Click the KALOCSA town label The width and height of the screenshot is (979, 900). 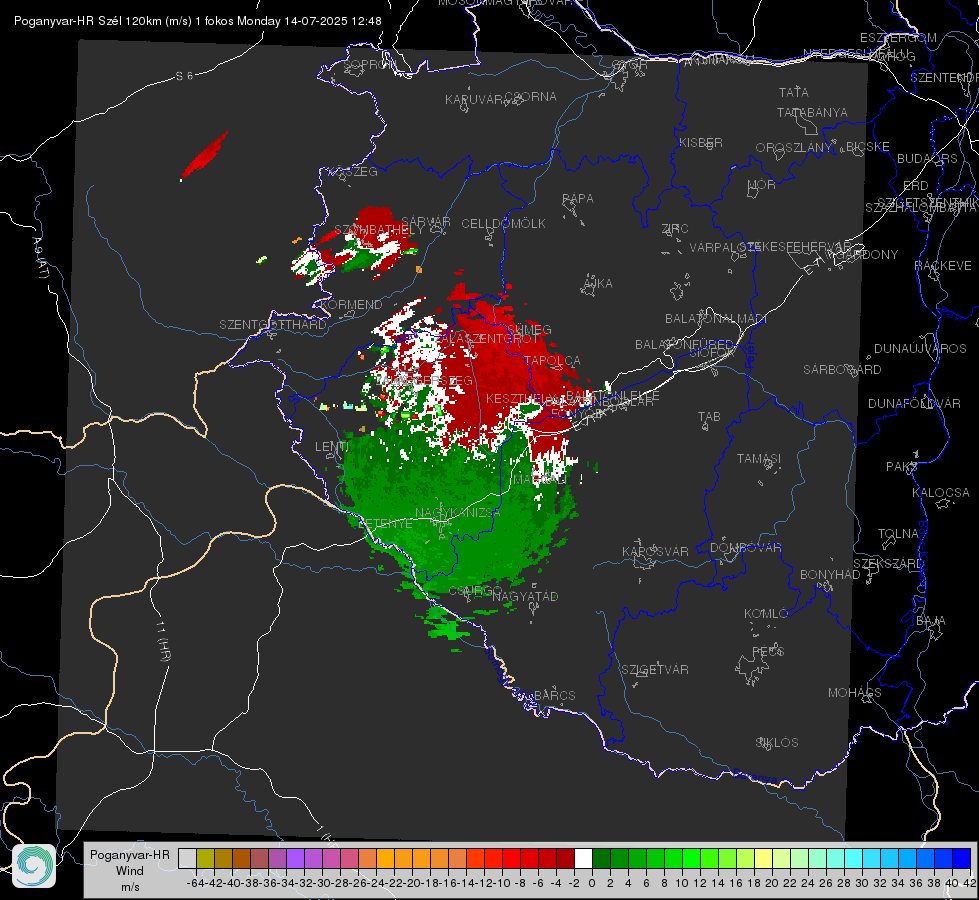[x=941, y=493]
